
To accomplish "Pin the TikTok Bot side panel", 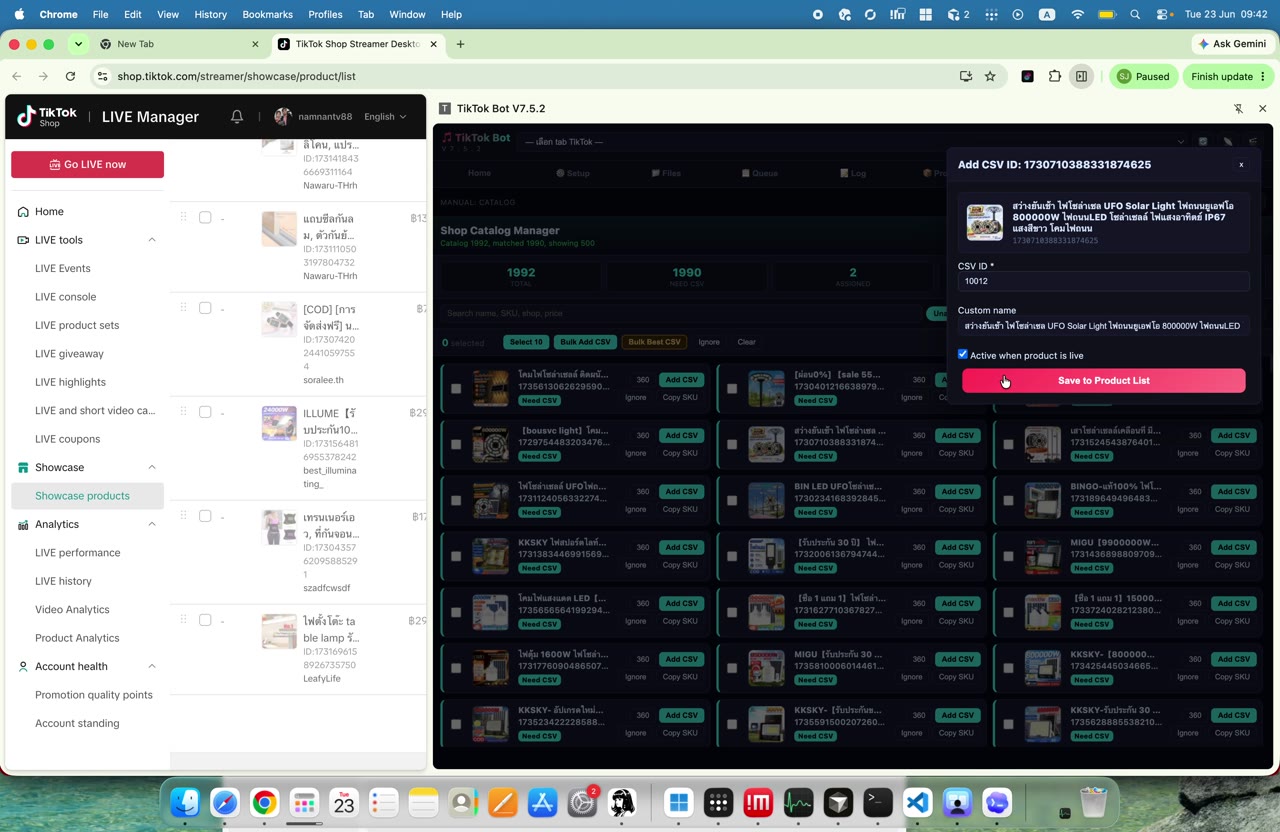I will click(1238, 109).
